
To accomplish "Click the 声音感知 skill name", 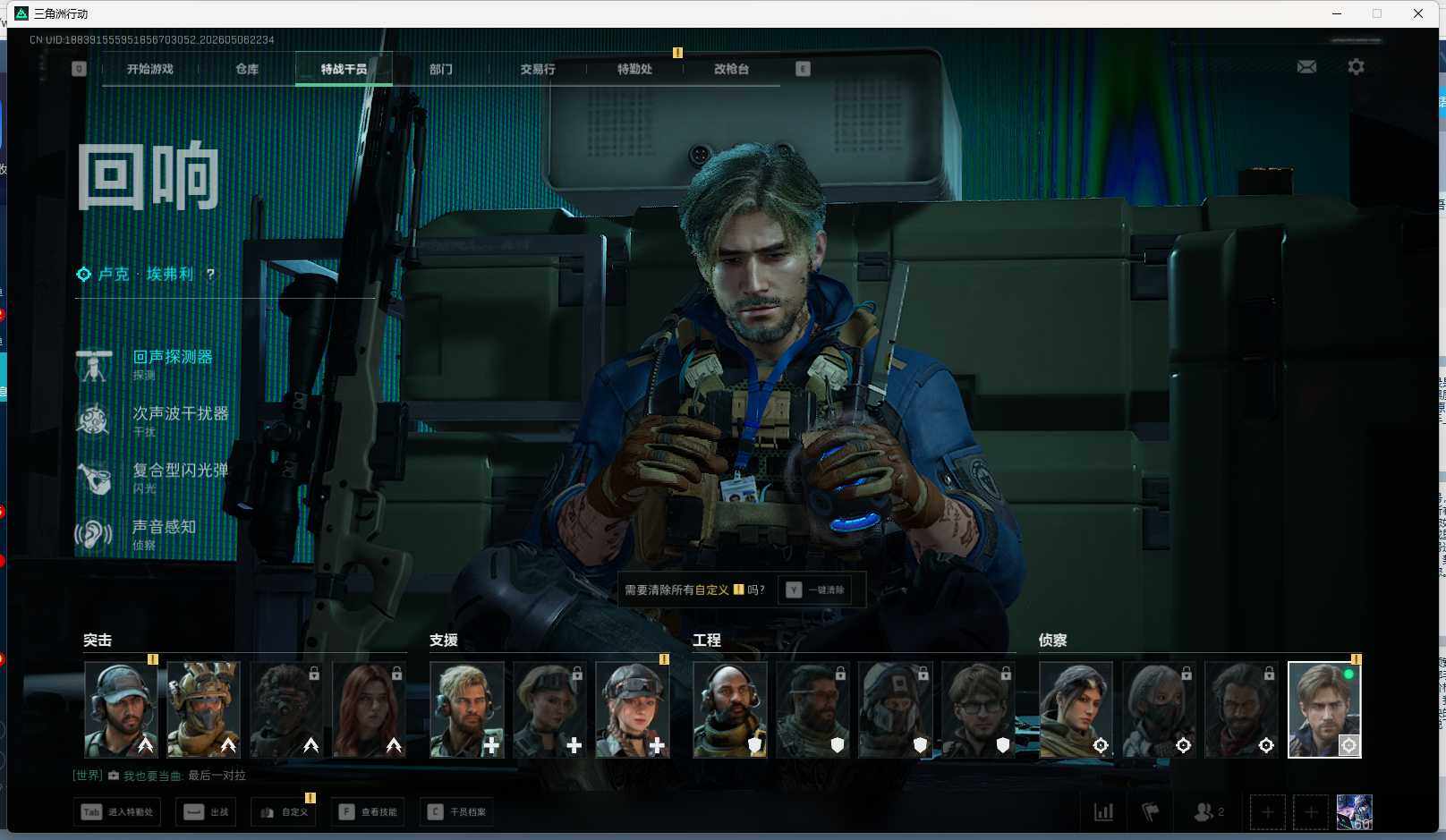I will (x=164, y=527).
